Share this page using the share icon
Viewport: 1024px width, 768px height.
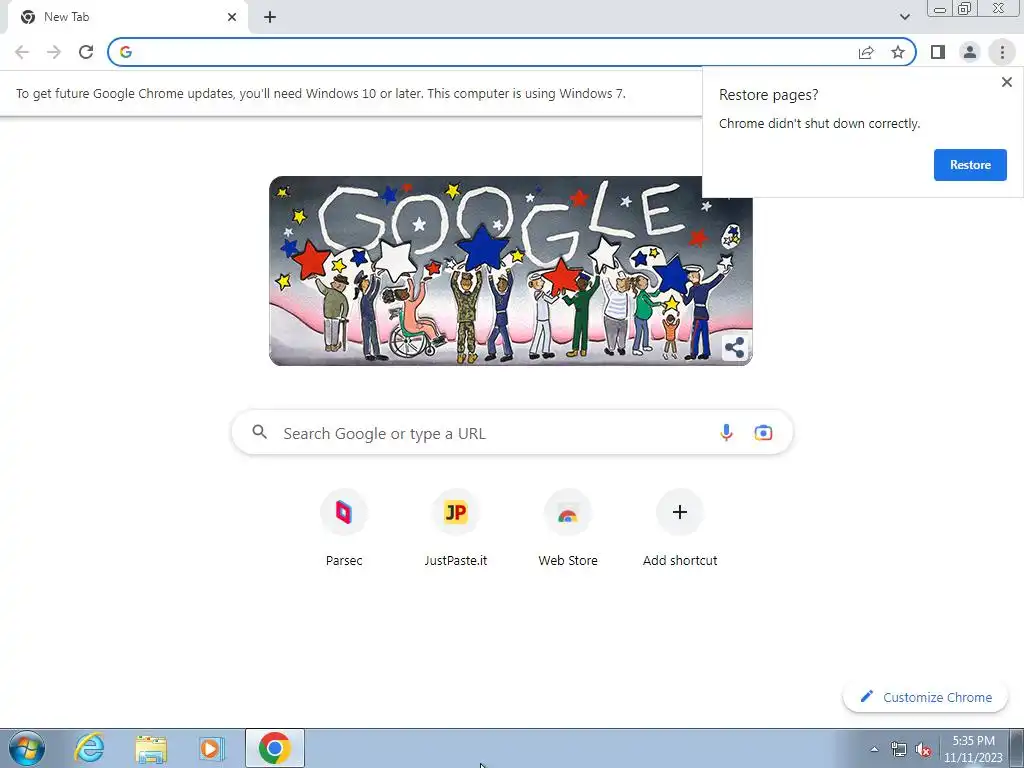(866, 52)
